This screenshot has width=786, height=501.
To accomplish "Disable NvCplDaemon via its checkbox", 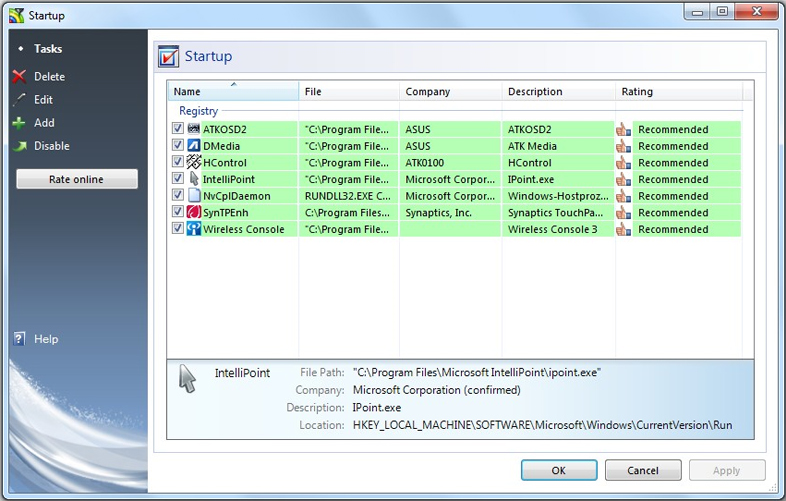I will [x=178, y=196].
